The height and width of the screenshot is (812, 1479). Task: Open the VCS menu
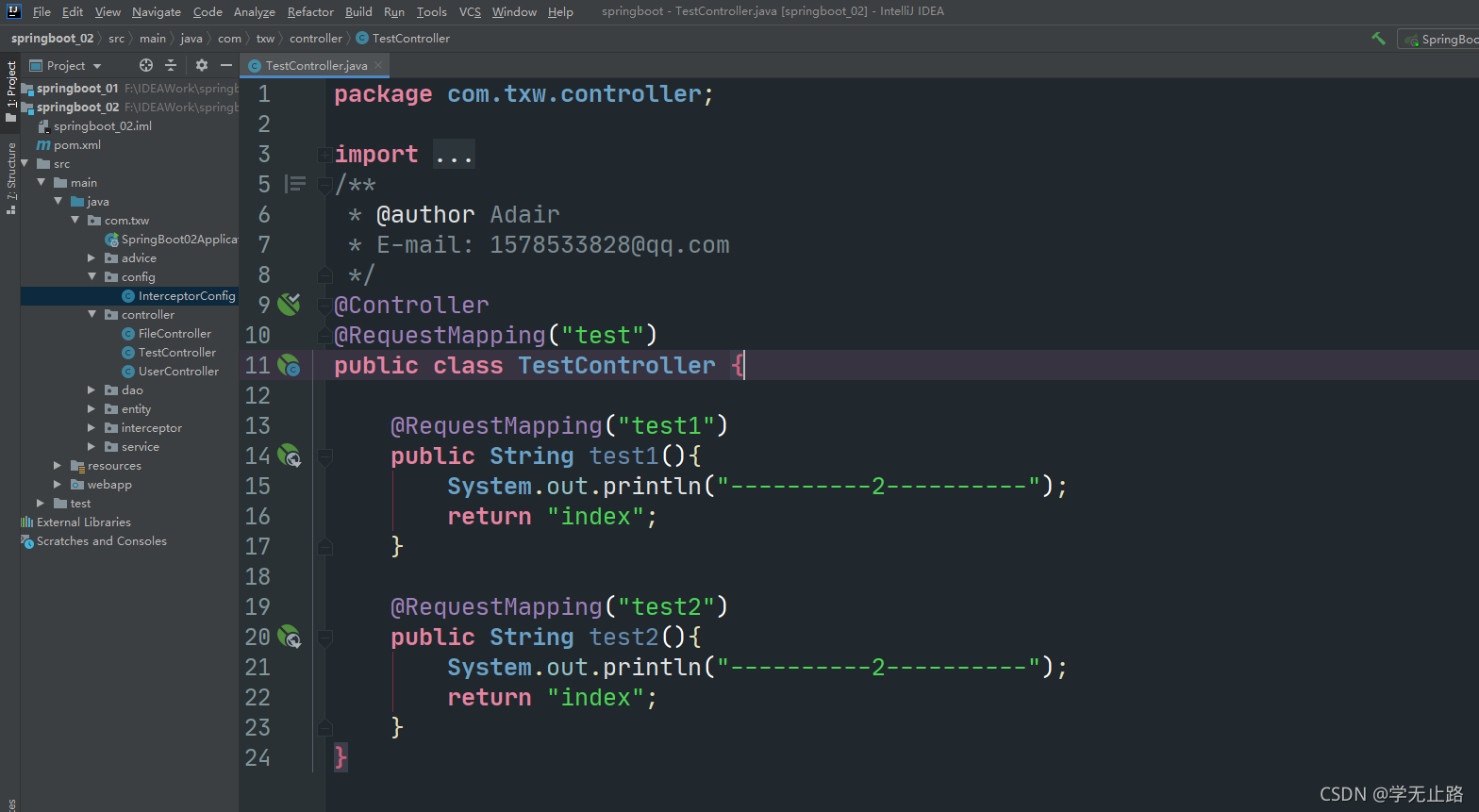[x=470, y=11]
